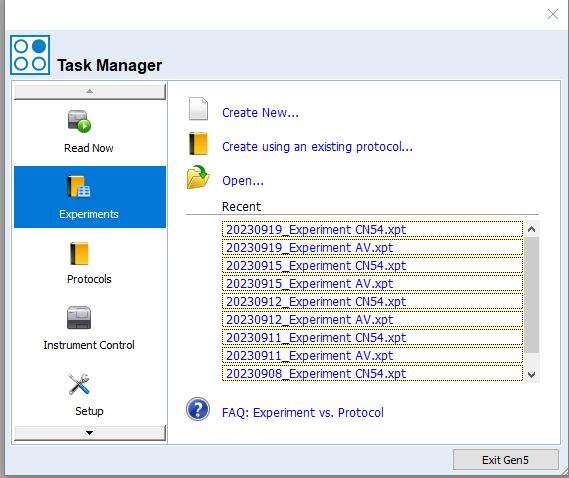Open FAQ: Experiment vs. Protocol link
This screenshot has width=569, height=478.
pyautogui.click(x=303, y=412)
